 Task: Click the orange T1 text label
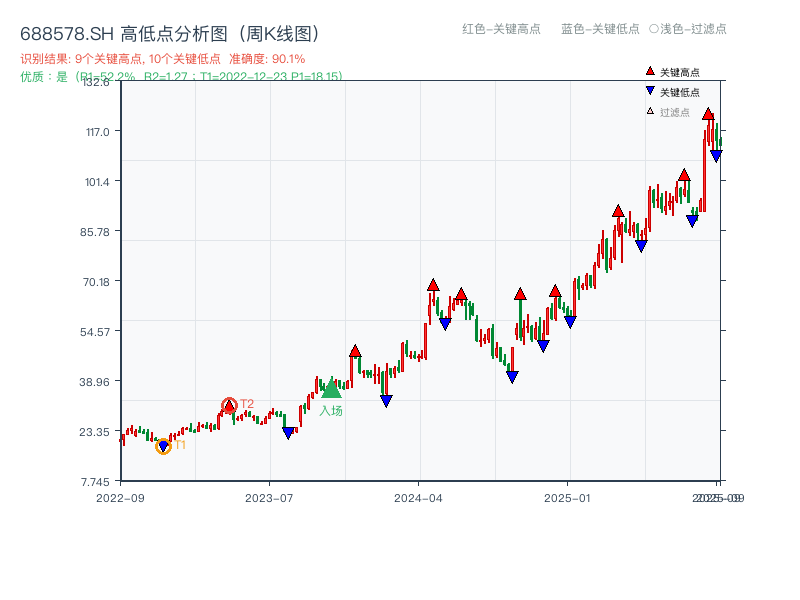click(180, 445)
